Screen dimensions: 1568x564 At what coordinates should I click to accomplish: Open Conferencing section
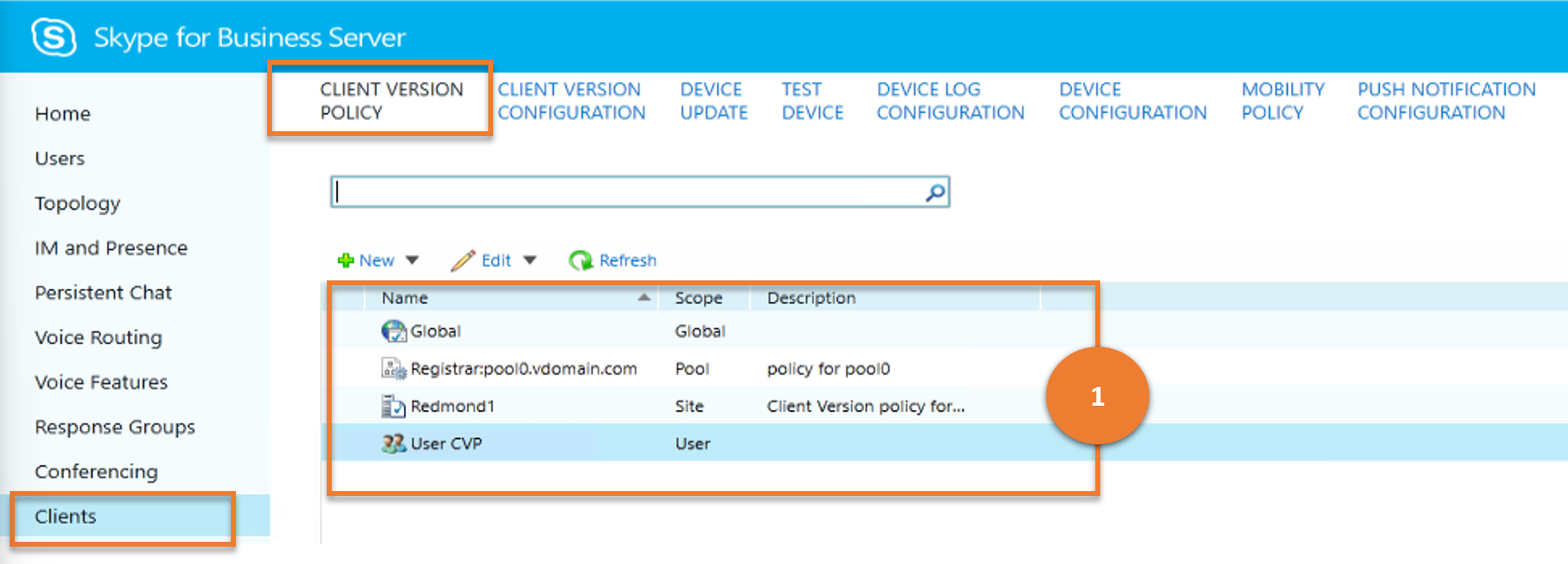(97, 472)
